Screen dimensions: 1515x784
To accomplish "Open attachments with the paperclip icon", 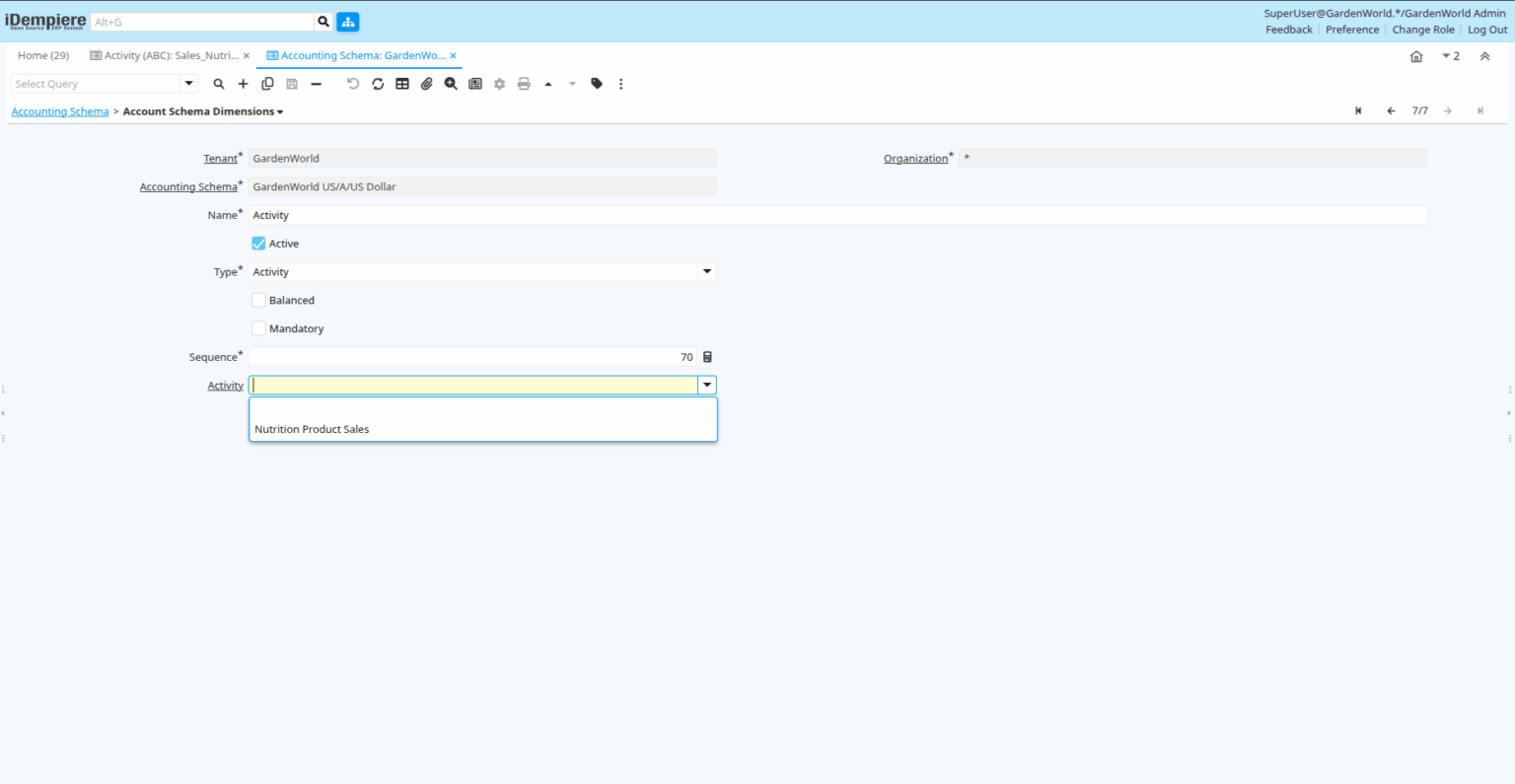I will (426, 84).
